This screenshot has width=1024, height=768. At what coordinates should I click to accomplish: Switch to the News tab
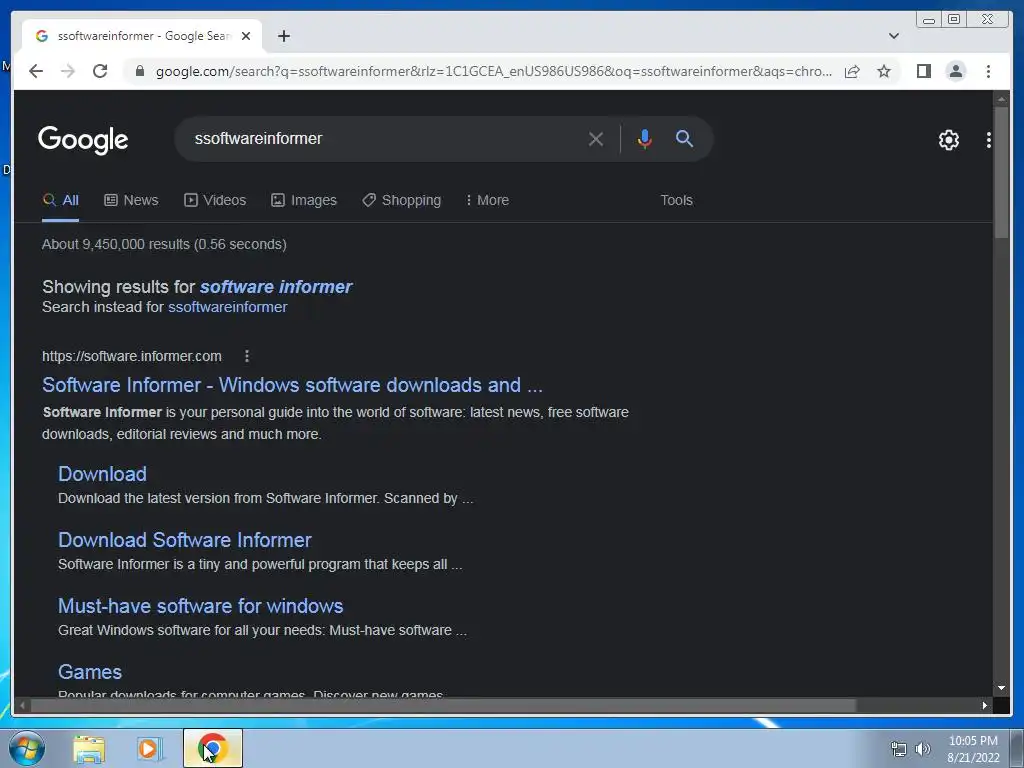click(131, 200)
